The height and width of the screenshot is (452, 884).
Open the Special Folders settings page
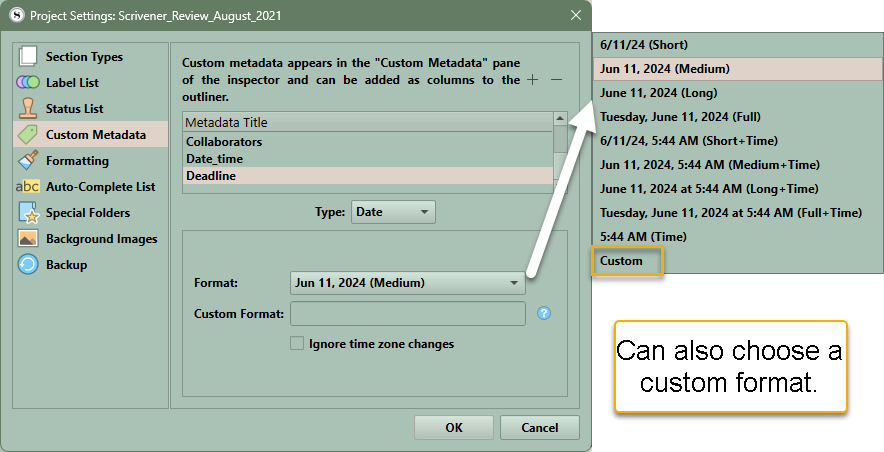90,212
